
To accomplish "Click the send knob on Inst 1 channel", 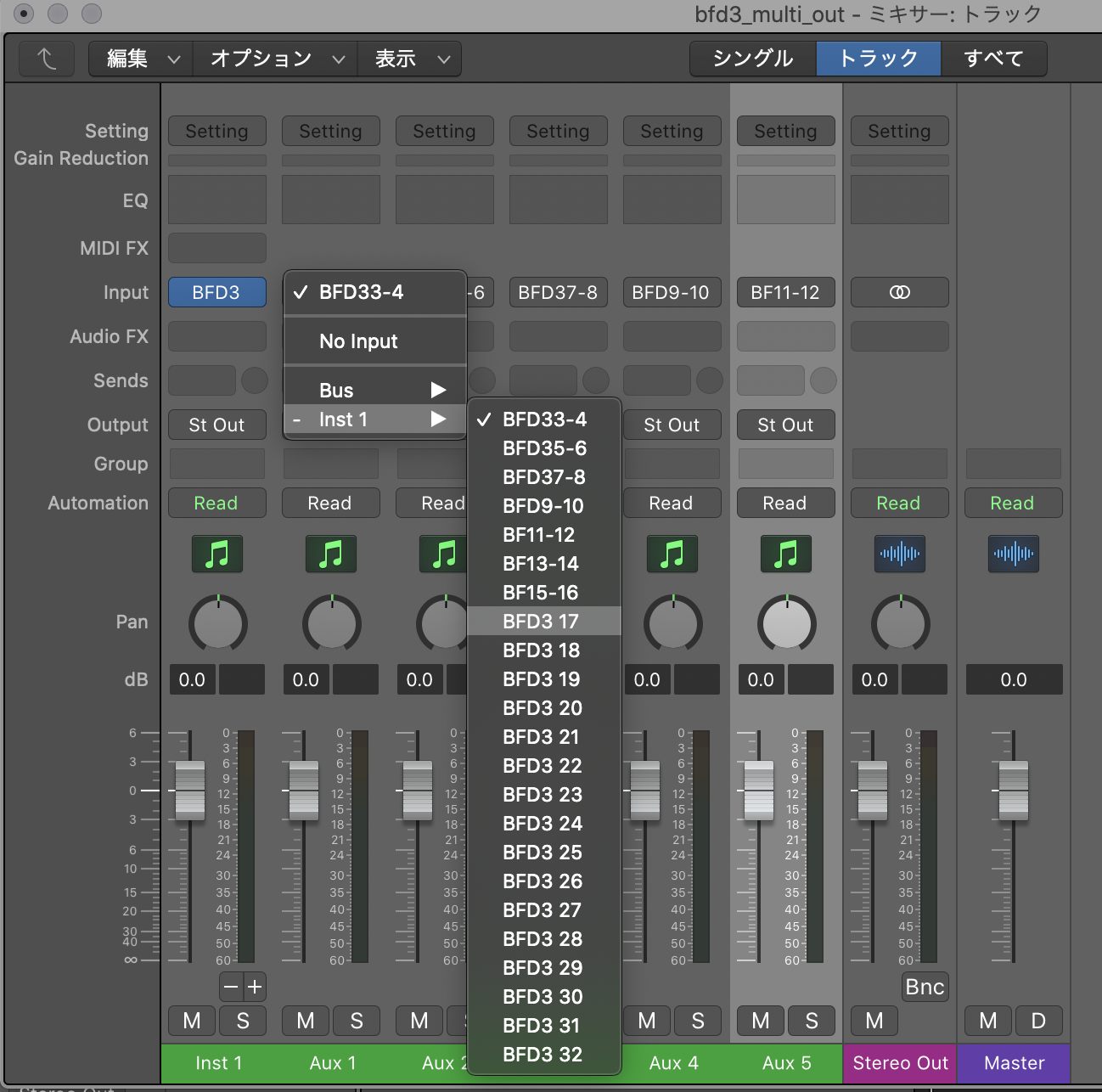I will click(x=255, y=380).
